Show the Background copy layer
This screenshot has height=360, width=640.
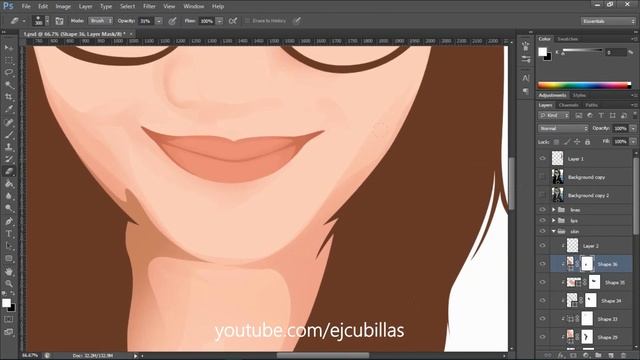[542, 177]
